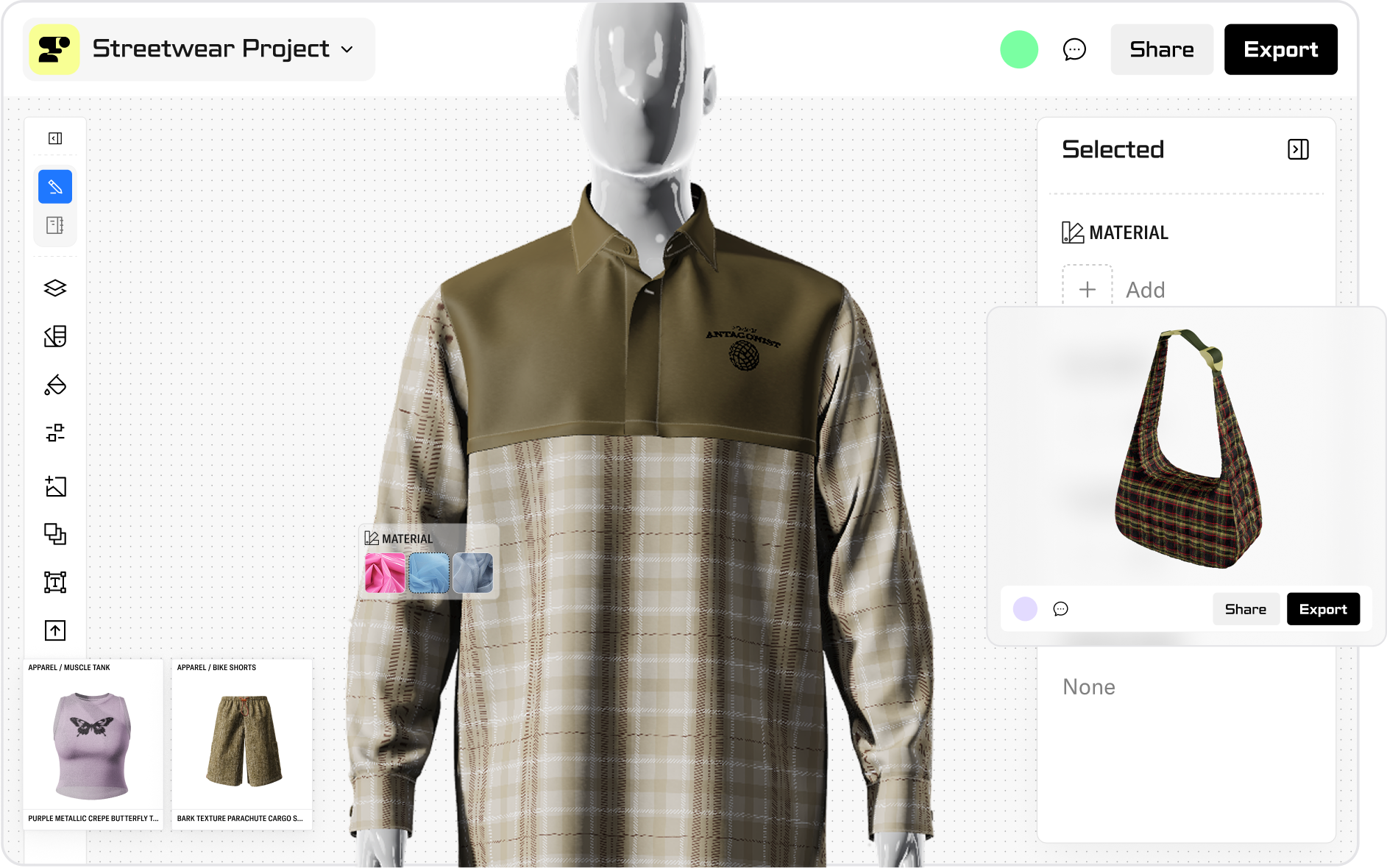Click 'BARK TEXTURE PARACHUTE CARGO S...' caption

point(240,818)
